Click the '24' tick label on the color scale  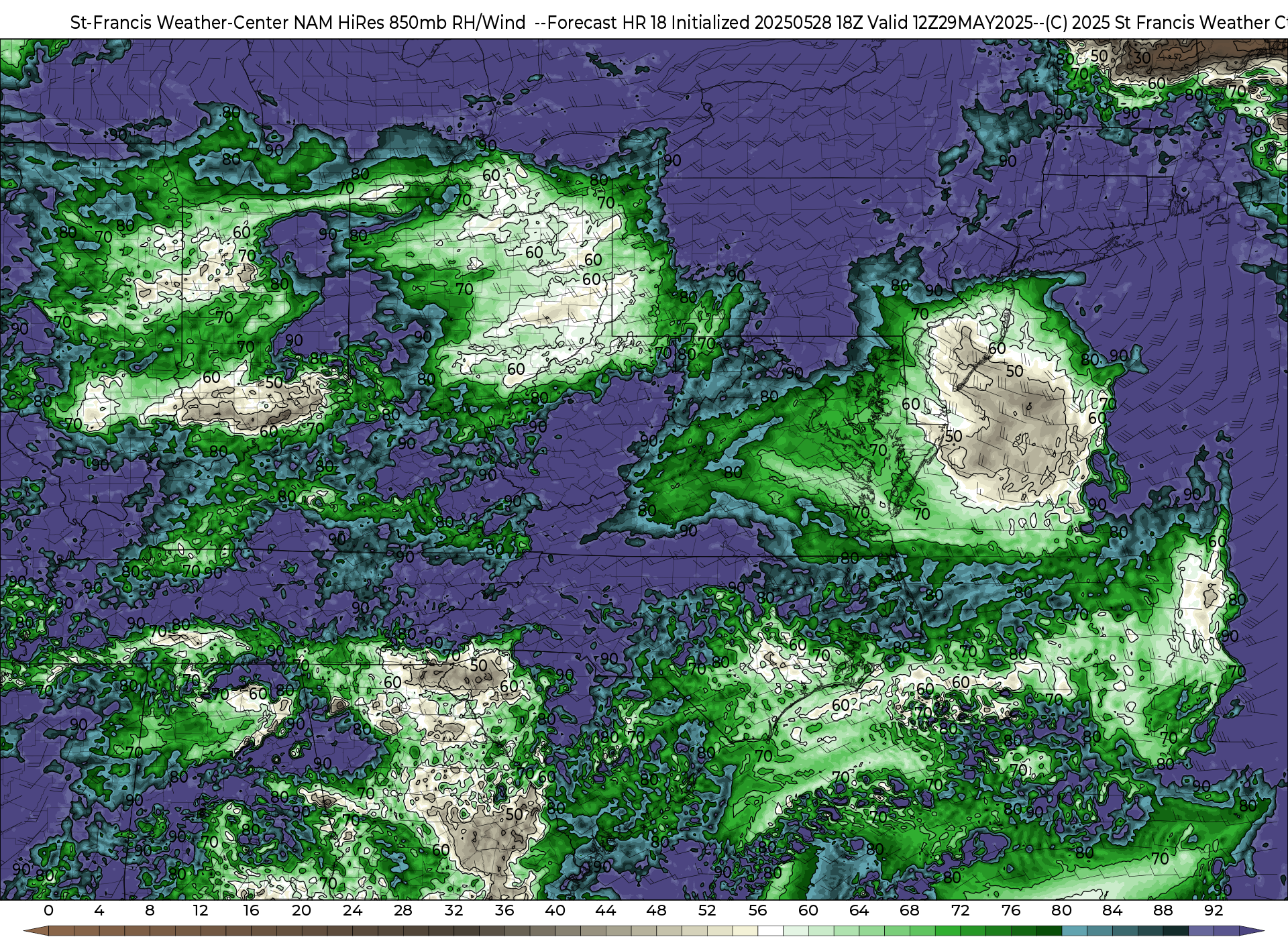[x=352, y=911]
